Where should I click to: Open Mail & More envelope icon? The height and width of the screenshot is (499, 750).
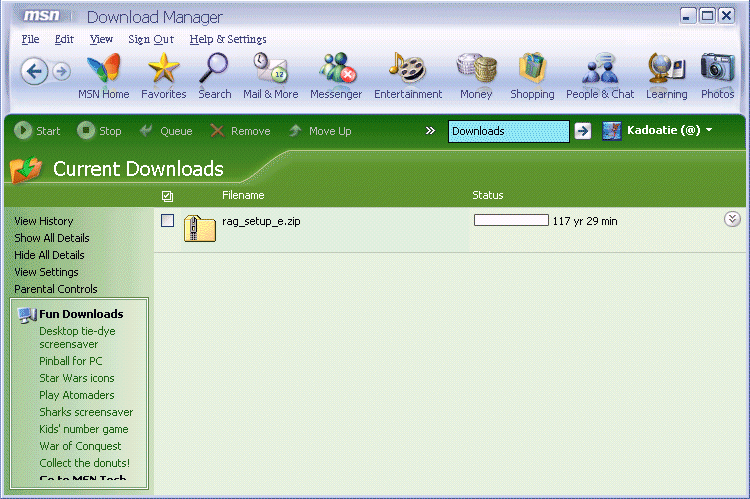pos(270,68)
